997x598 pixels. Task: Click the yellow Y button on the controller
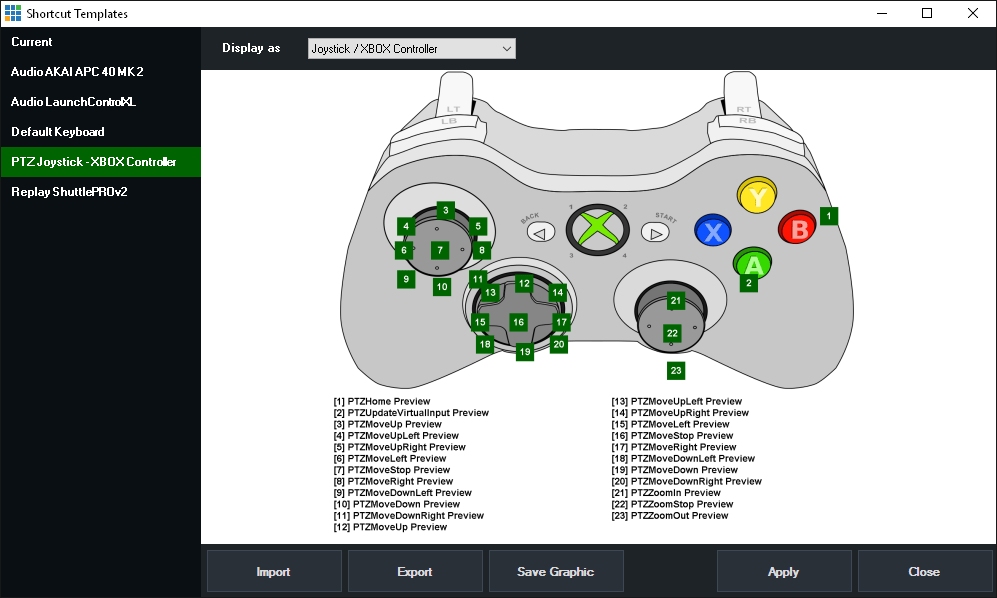tap(757, 196)
